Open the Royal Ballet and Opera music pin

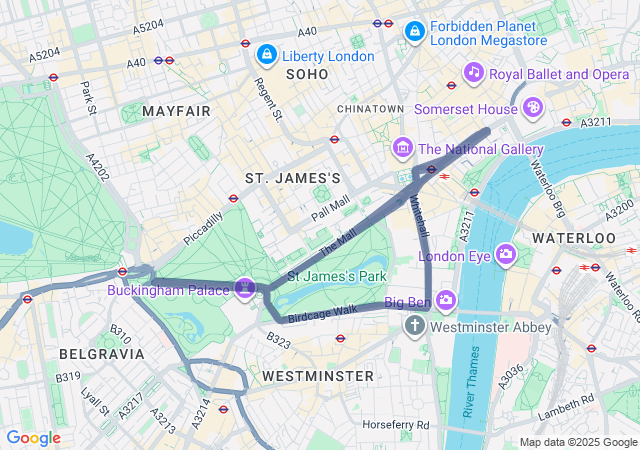coord(473,73)
